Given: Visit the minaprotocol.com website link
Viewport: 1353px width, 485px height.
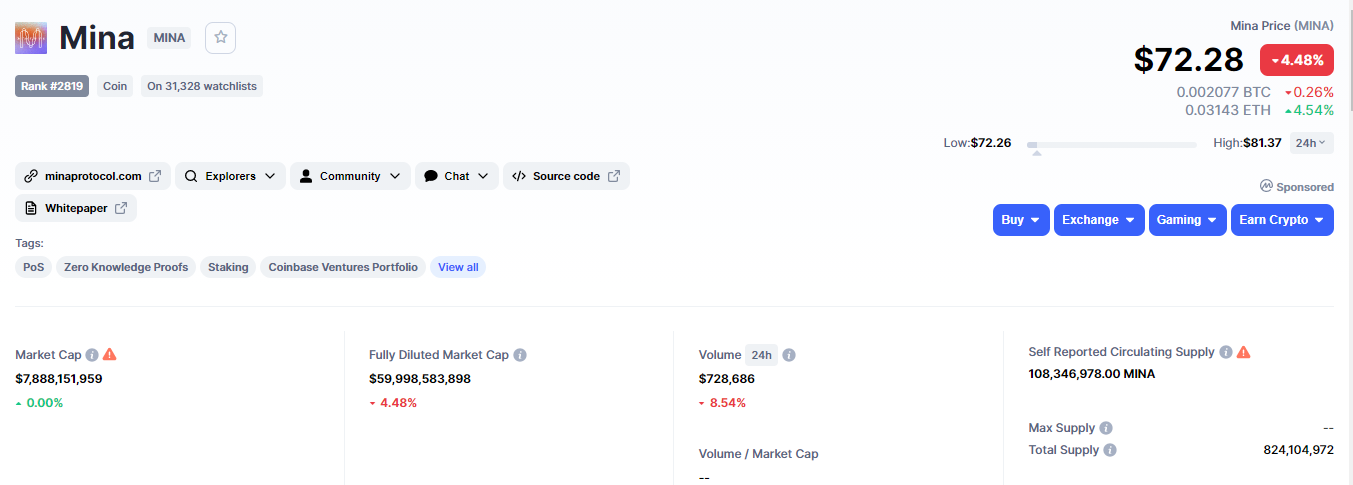Looking at the screenshot, I should (x=93, y=176).
